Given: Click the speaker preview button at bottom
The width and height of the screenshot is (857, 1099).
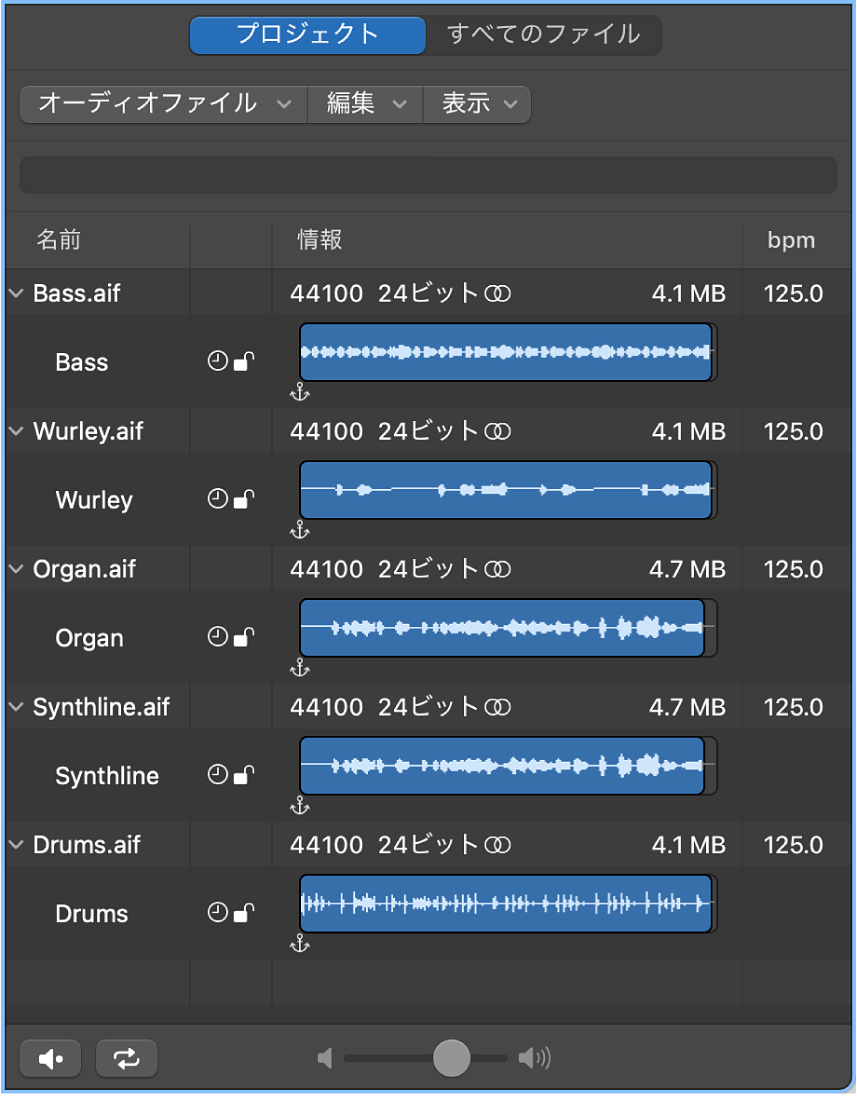Looking at the screenshot, I should [51, 1058].
